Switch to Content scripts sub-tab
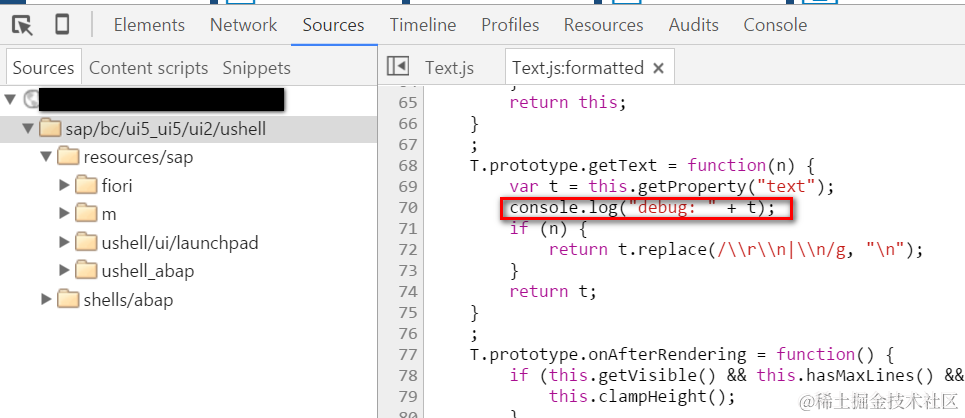965x418 pixels. tap(148, 68)
